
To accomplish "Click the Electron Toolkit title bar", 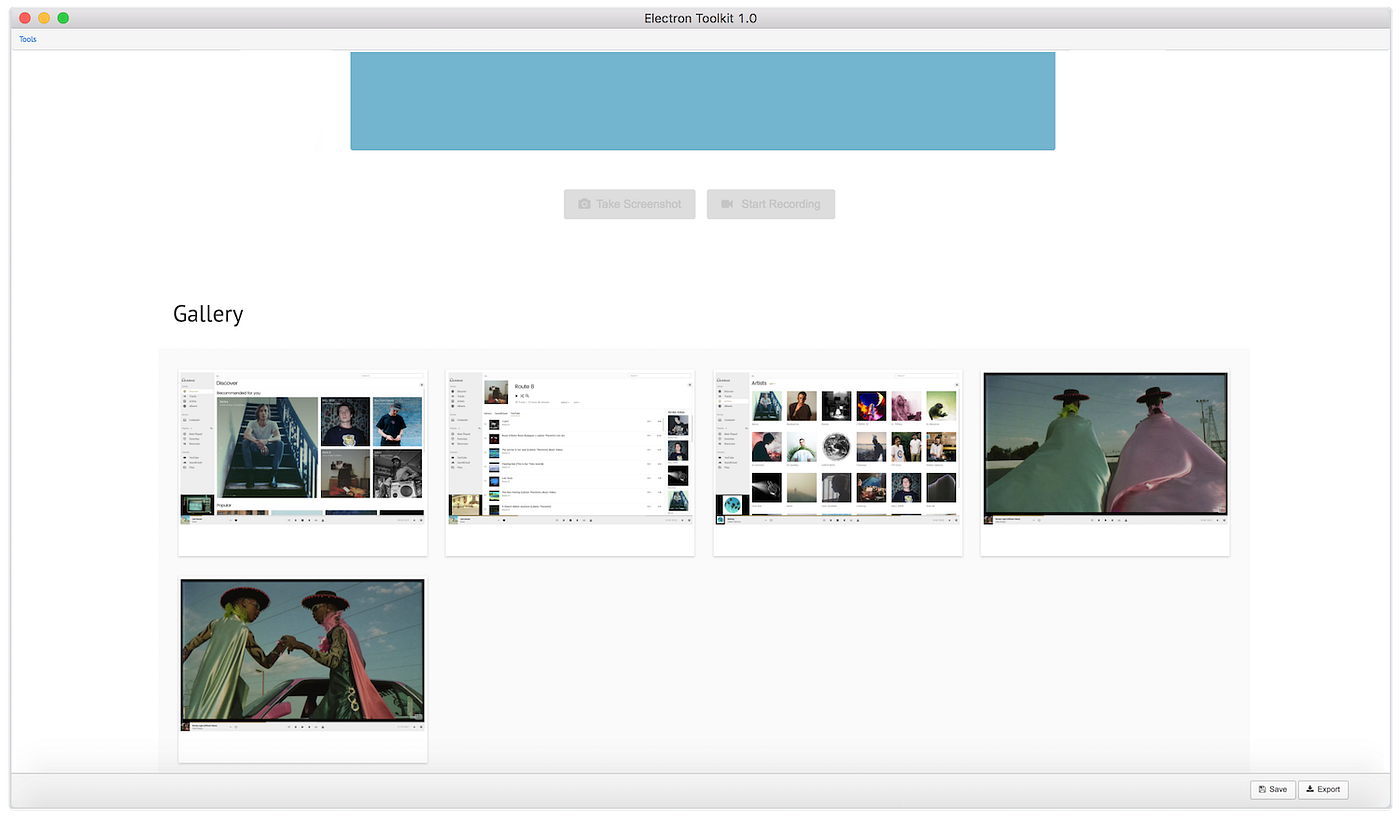I will coord(700,17).
